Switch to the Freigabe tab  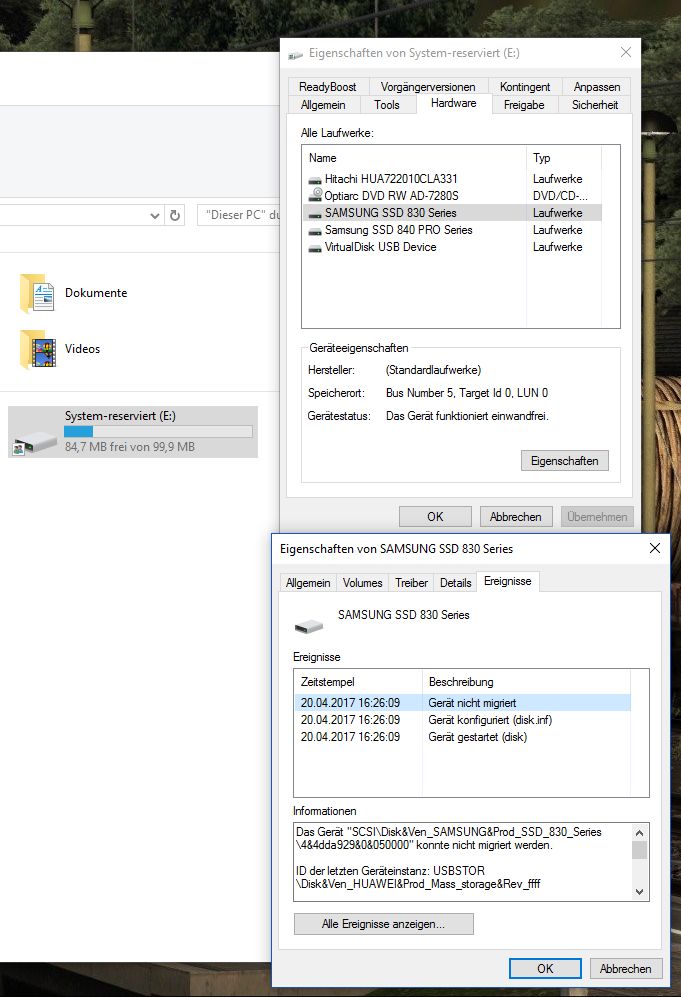(524, 105)
